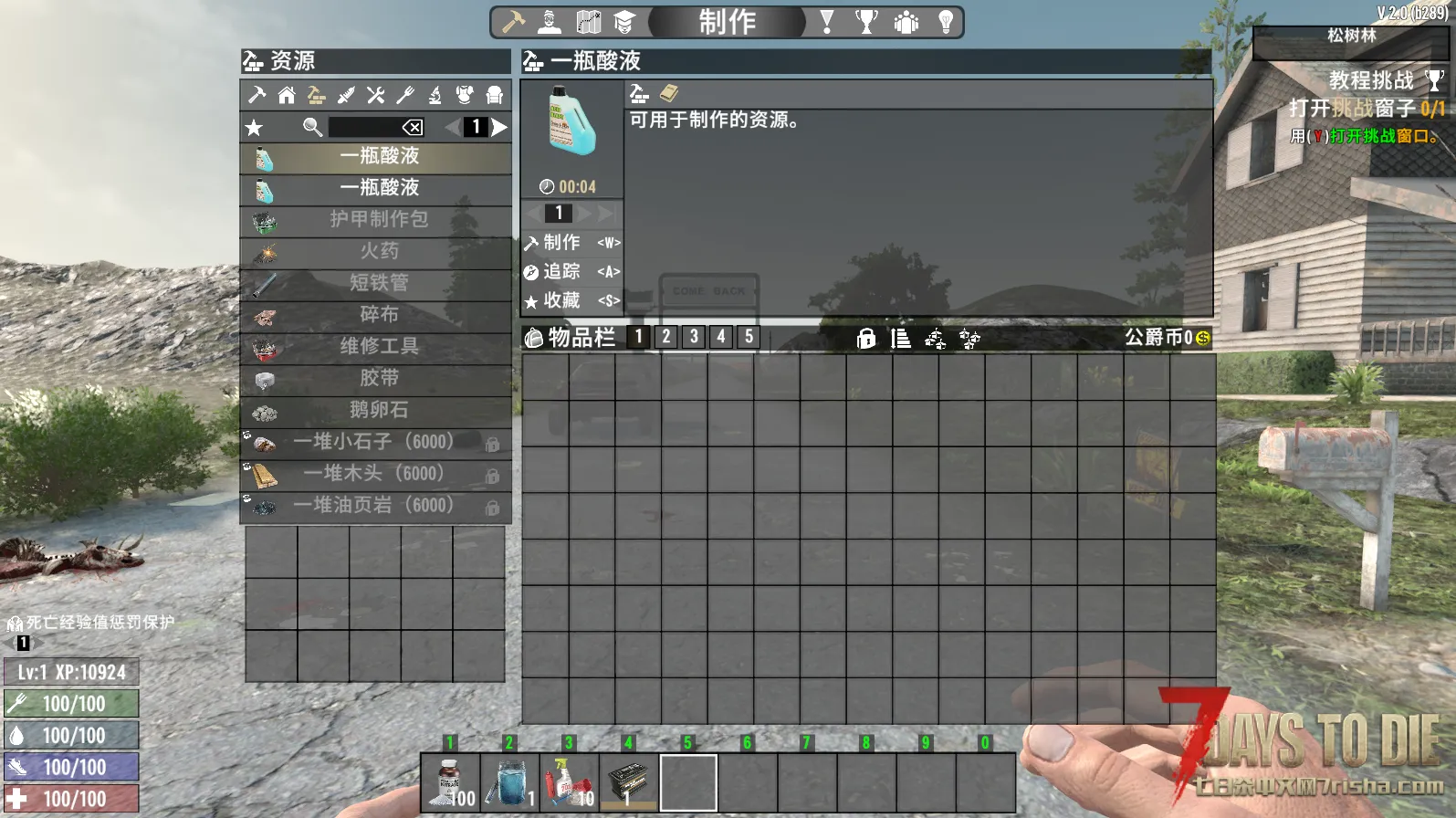The width and height of the screenshot is (1456, 818).
Task: Select the 鹅卵石 recipe
Action: [375, 412]
